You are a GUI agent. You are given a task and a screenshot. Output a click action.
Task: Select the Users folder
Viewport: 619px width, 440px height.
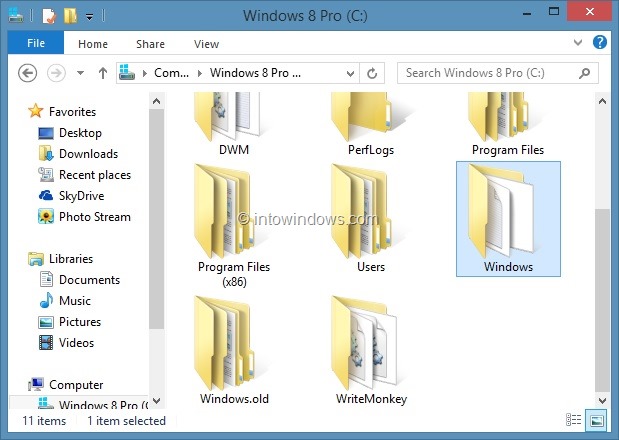pos(371,219)
